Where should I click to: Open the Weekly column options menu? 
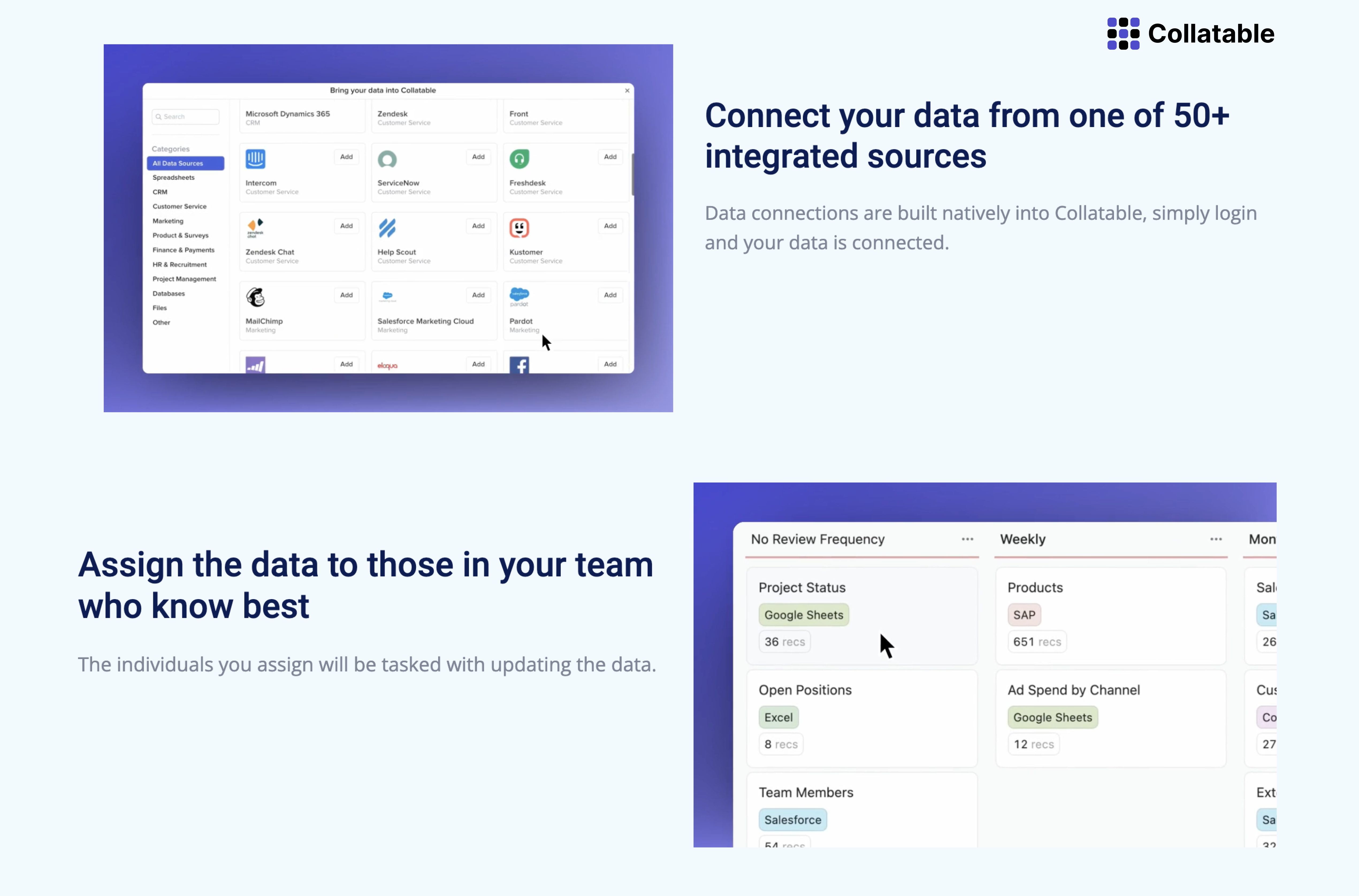pyautogui.click(x=1216, y=539)
